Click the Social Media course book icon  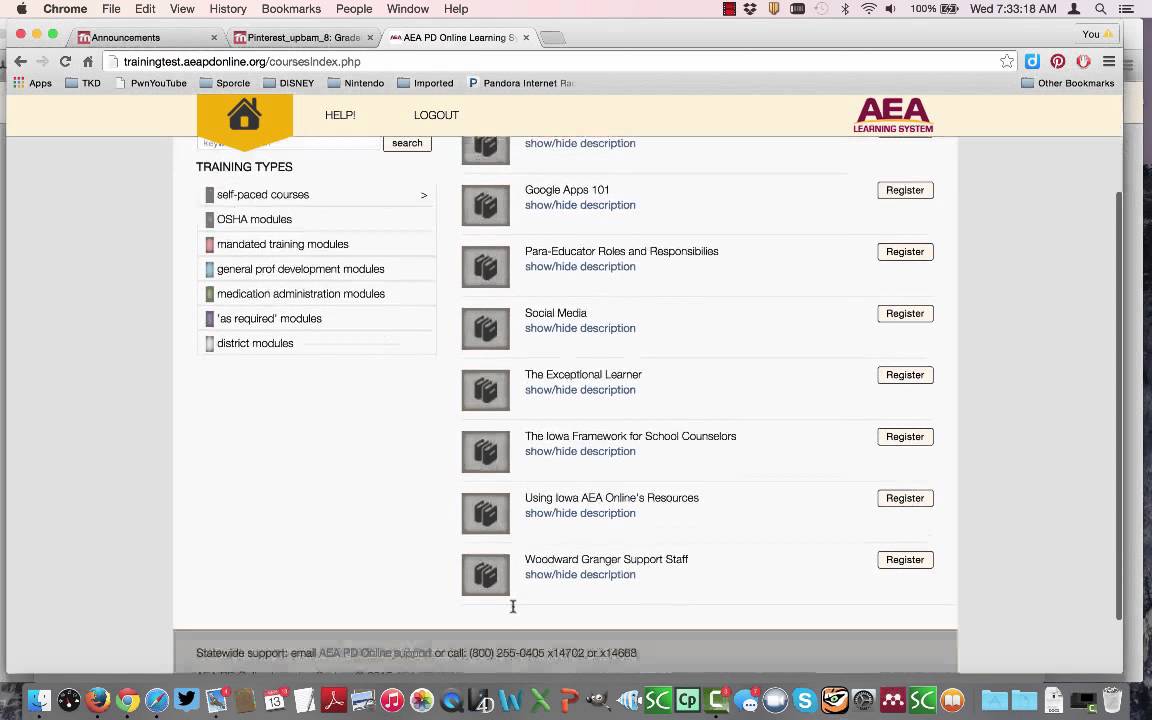point(486,328)
